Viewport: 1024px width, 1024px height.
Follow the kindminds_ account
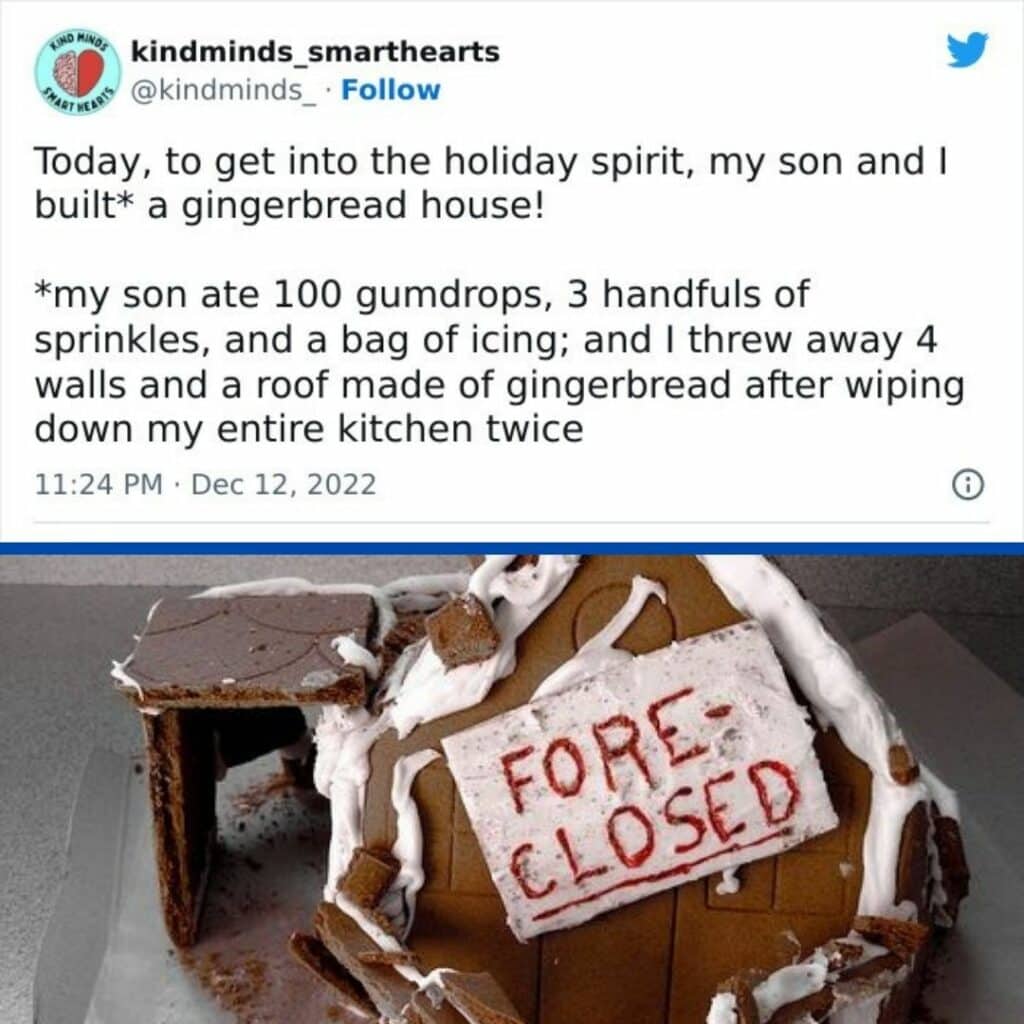(x=391, y=90)
